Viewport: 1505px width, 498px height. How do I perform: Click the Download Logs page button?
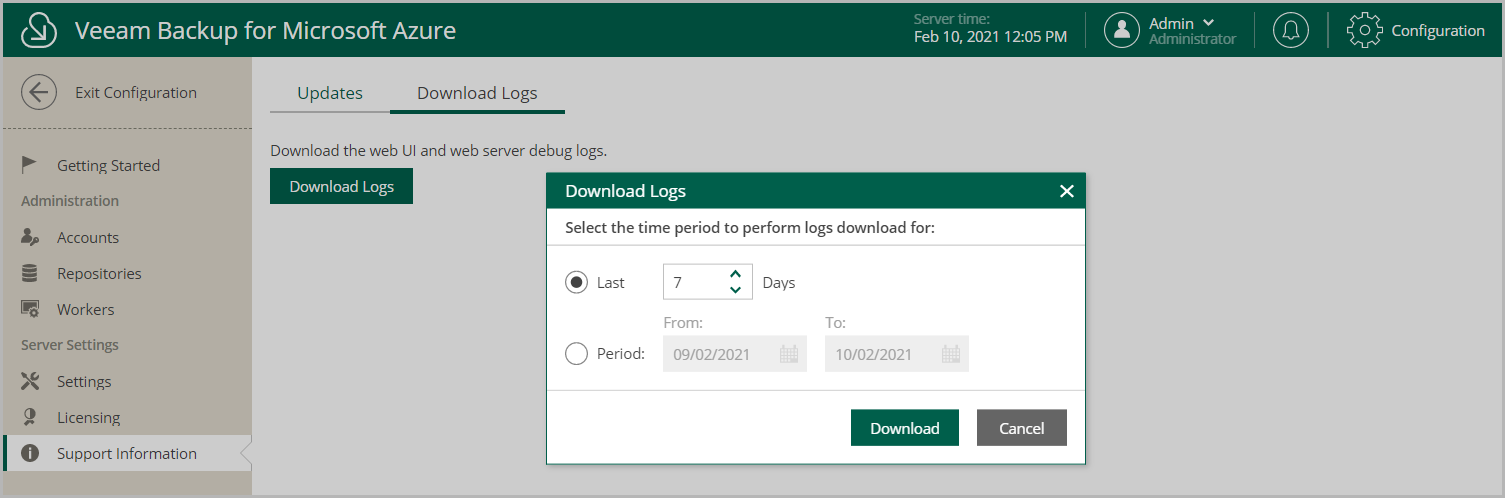[x=341, y=186]
